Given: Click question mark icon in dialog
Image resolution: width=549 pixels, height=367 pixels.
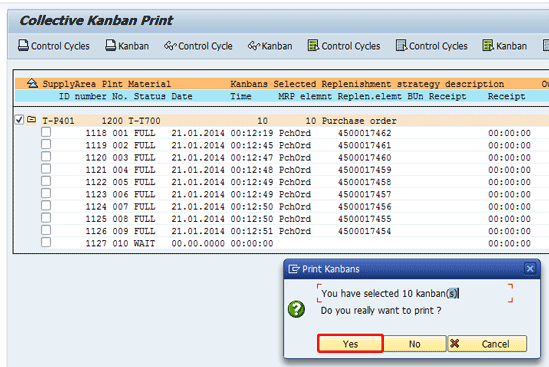Looking at the screenshot, I should click(296, 309).
